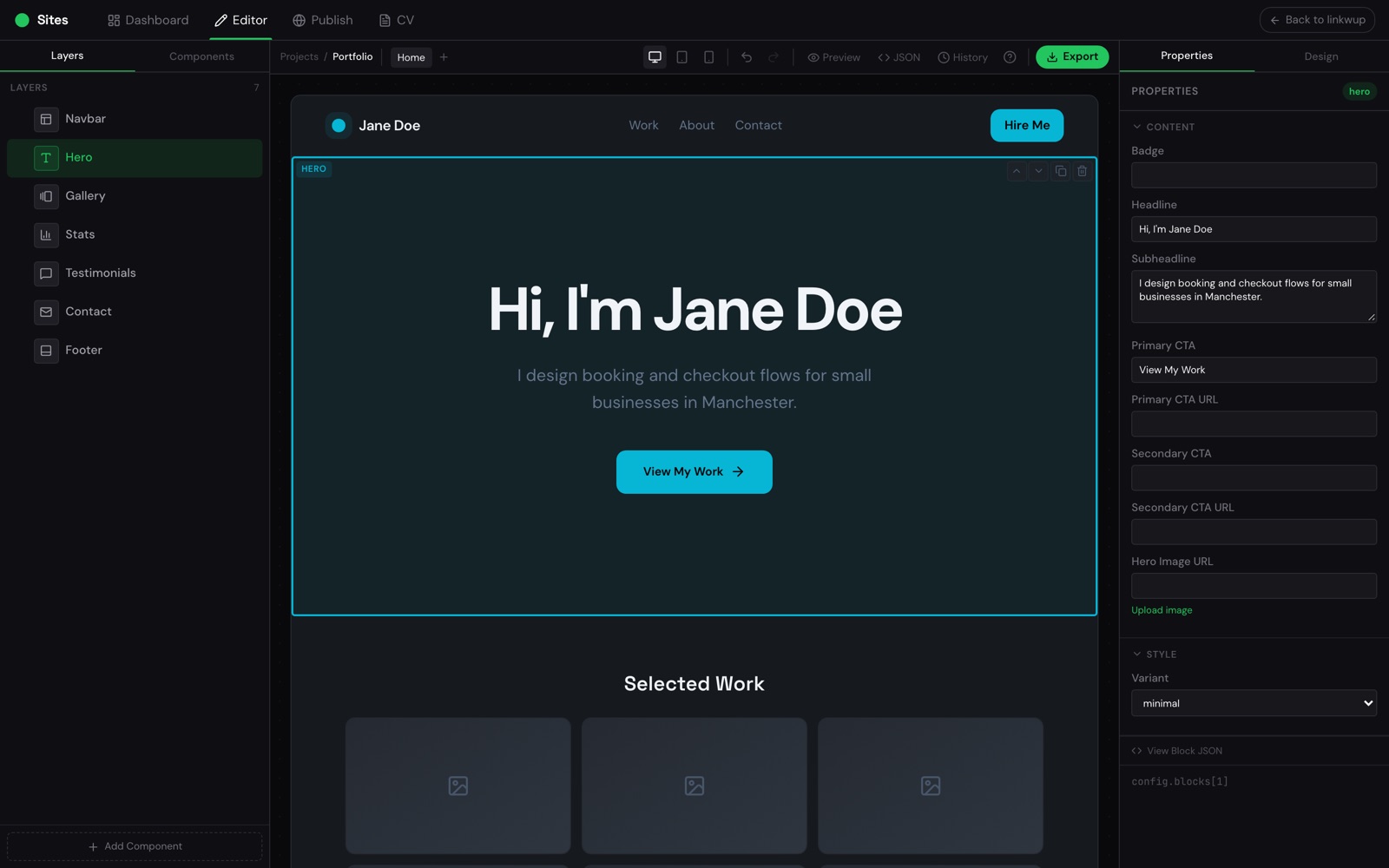Add new page plus icon
Image resolution: width=1389 pixels, height=868 pixels.
coord(444,57)
